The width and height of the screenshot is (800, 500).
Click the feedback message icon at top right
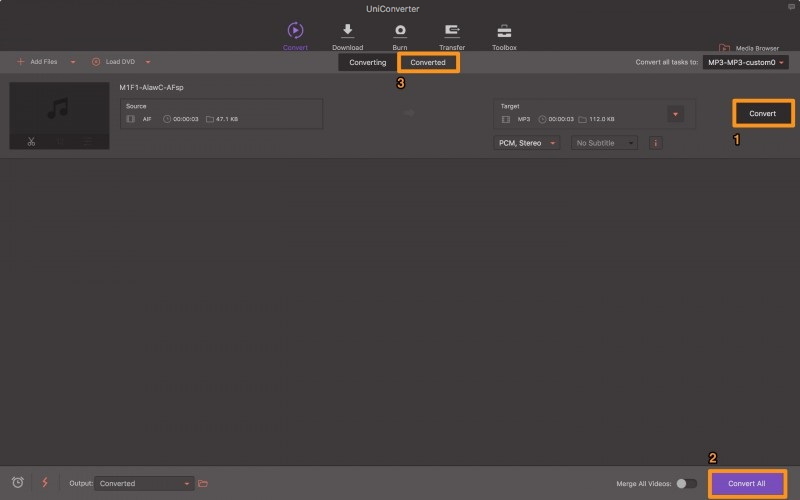point(791,7)
